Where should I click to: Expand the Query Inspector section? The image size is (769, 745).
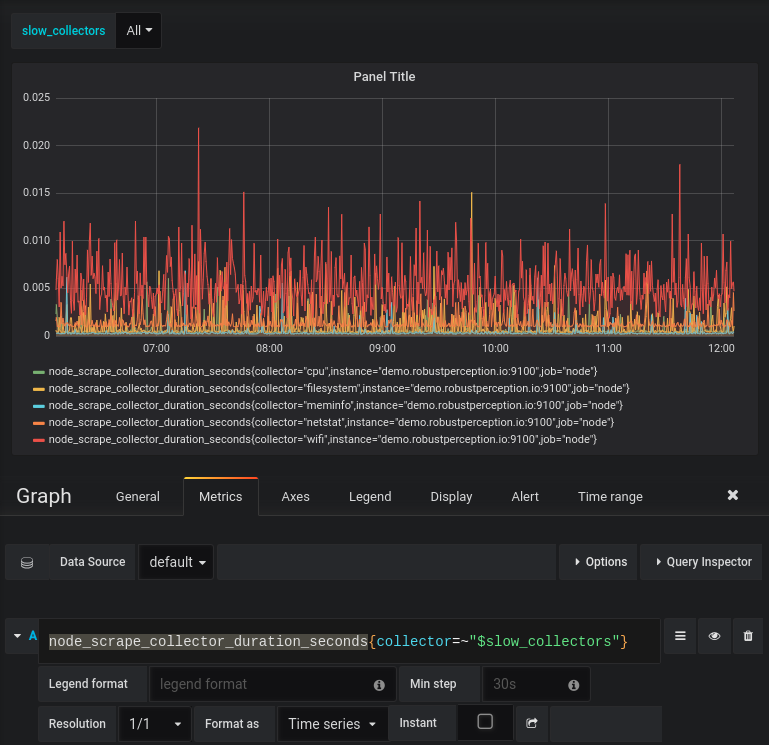tap(701, 562)
